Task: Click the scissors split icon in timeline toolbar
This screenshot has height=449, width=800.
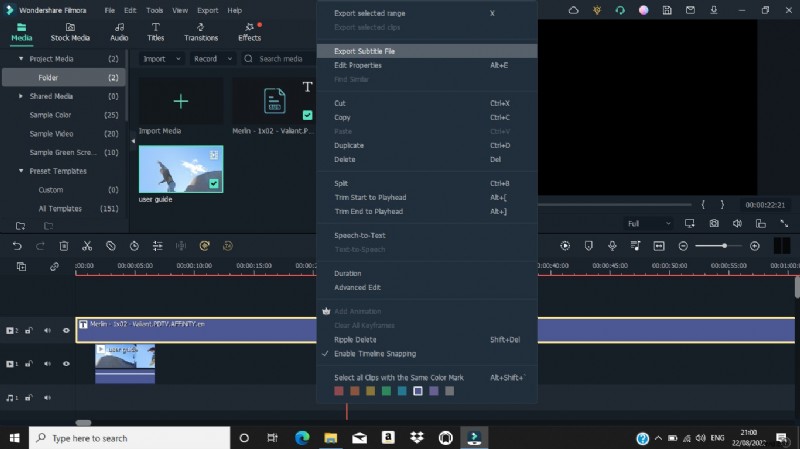Action: tap(87, 246)
